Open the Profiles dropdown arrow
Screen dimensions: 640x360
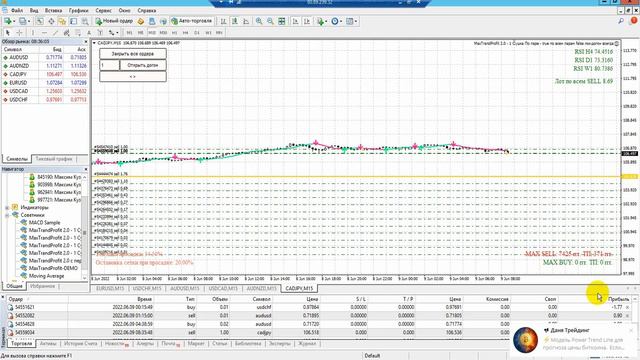coord(29,21)
